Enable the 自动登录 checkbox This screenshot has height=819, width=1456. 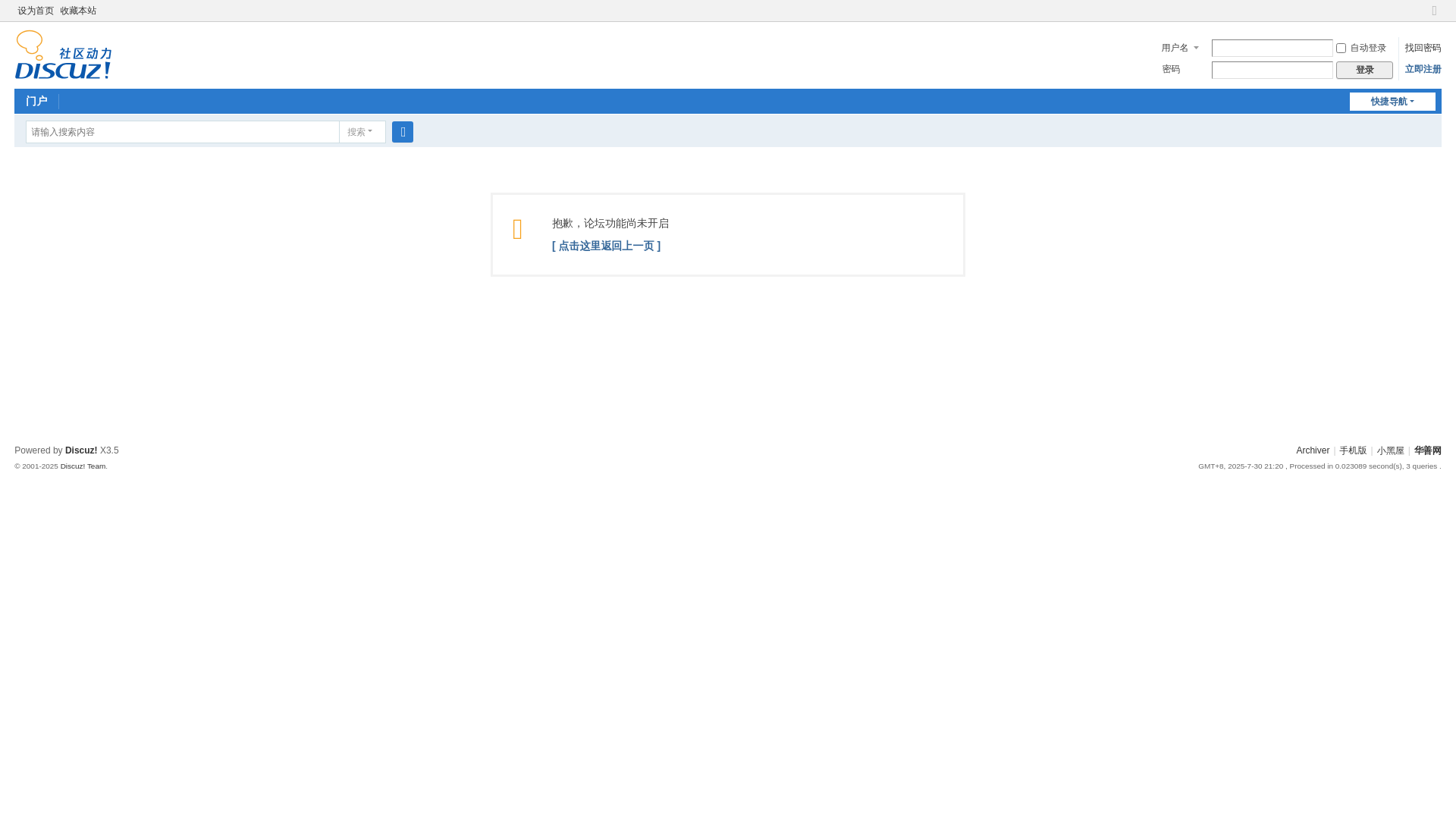[x=1341, y=49]
